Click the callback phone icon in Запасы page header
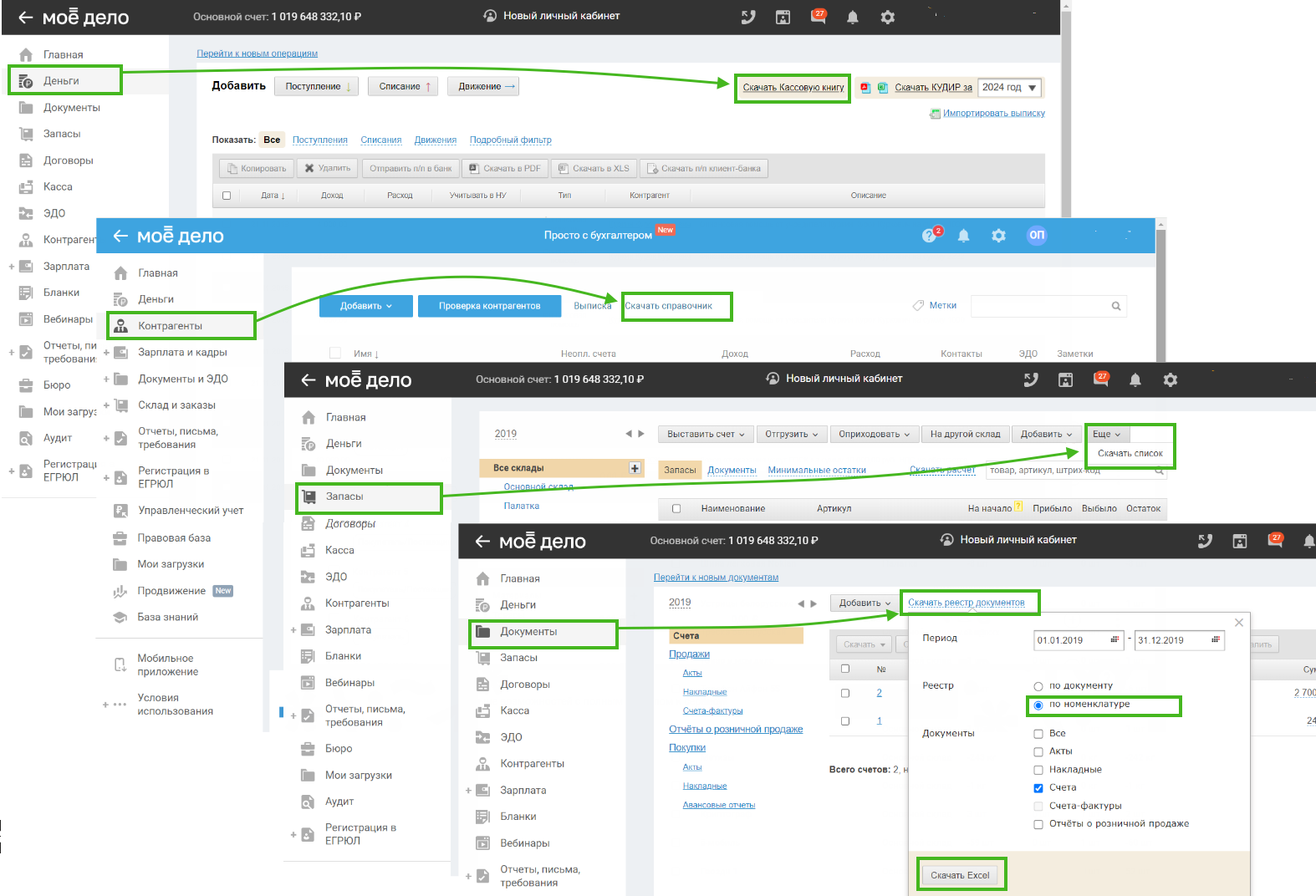 pyautogui.click(x=1031, y=379)
